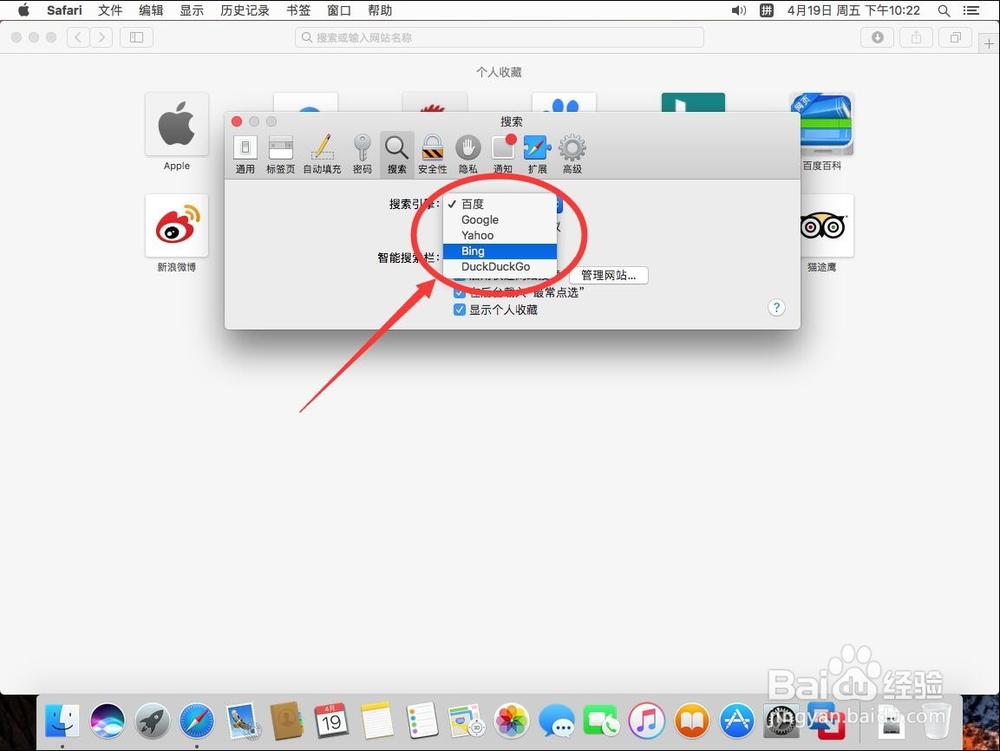Screen dimensions: 1000x751
Task: Select the 搜索 (Search) magnifier preferences tab
Action: point(397,154)
